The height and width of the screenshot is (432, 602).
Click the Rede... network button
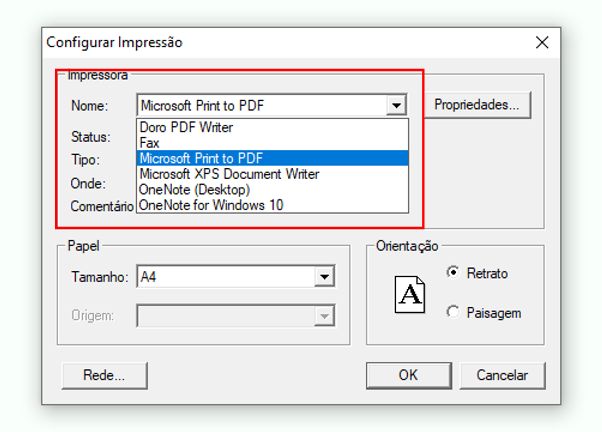104,375
